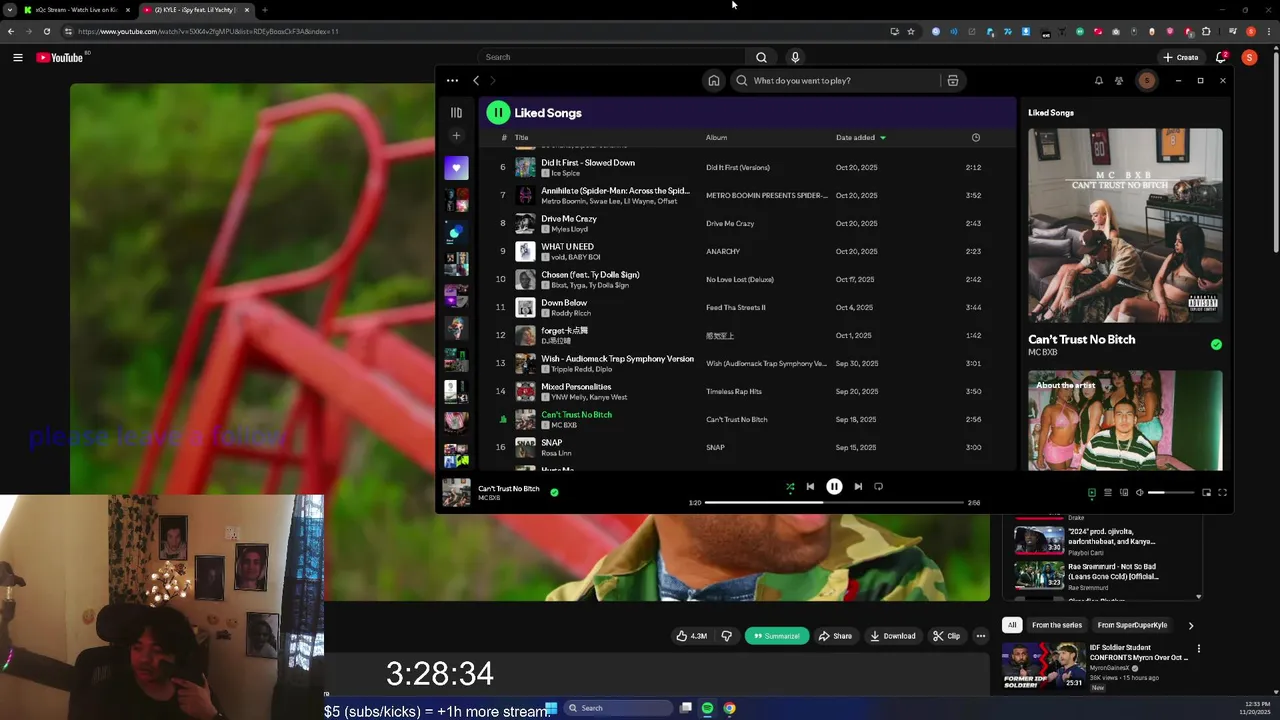
Task: Mute Spotify volume speaker icon
Action: click(1140, 493)
